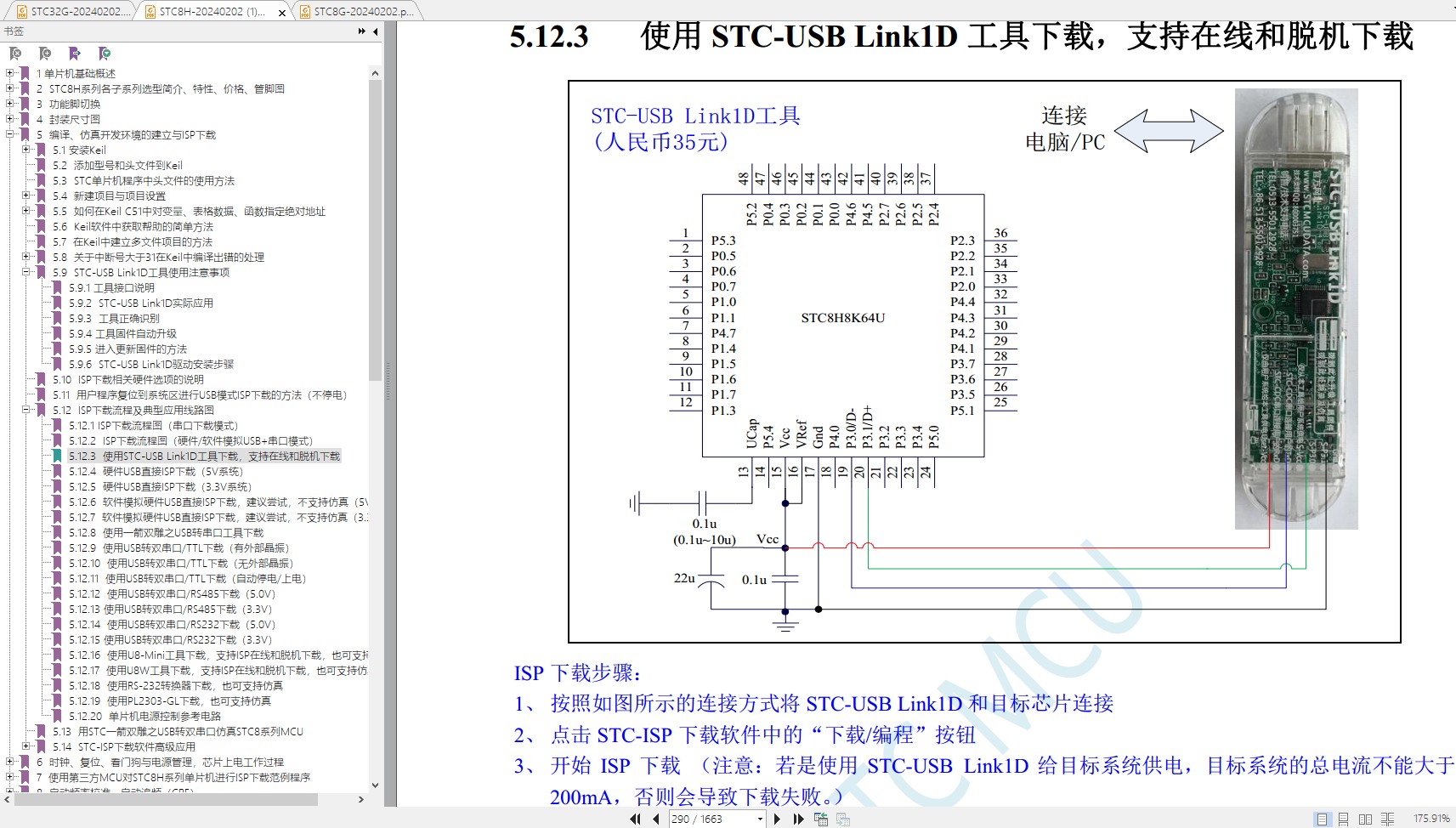Click the delete bookmark icon

click(x=15, y=54)
